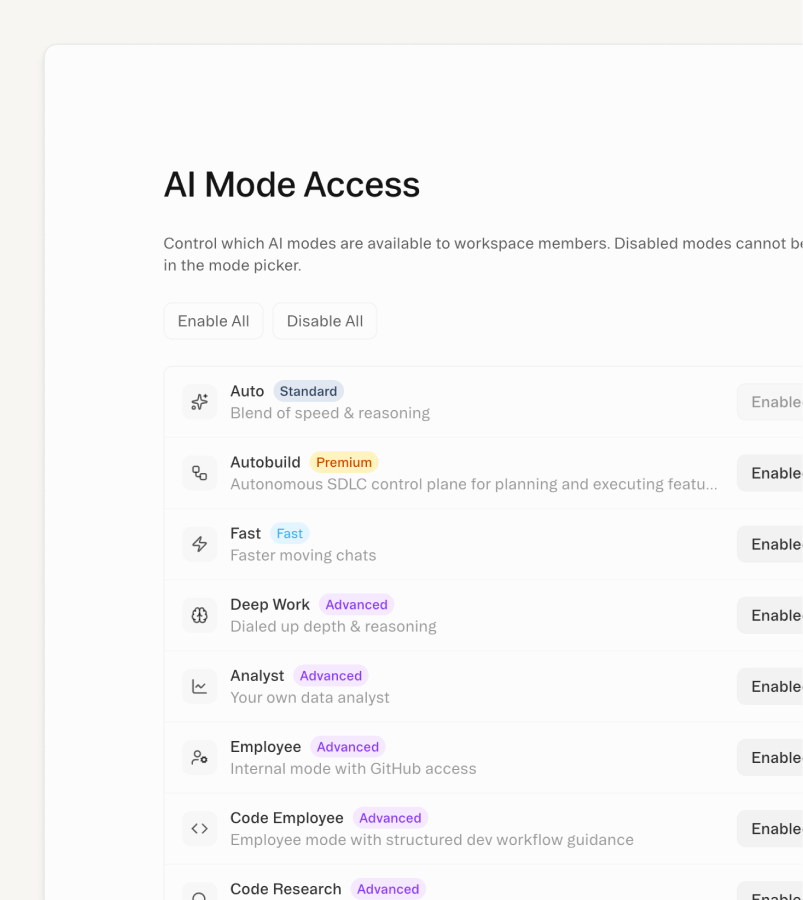
Task: Click the Enable All button
Action: [x=213, y=320]
